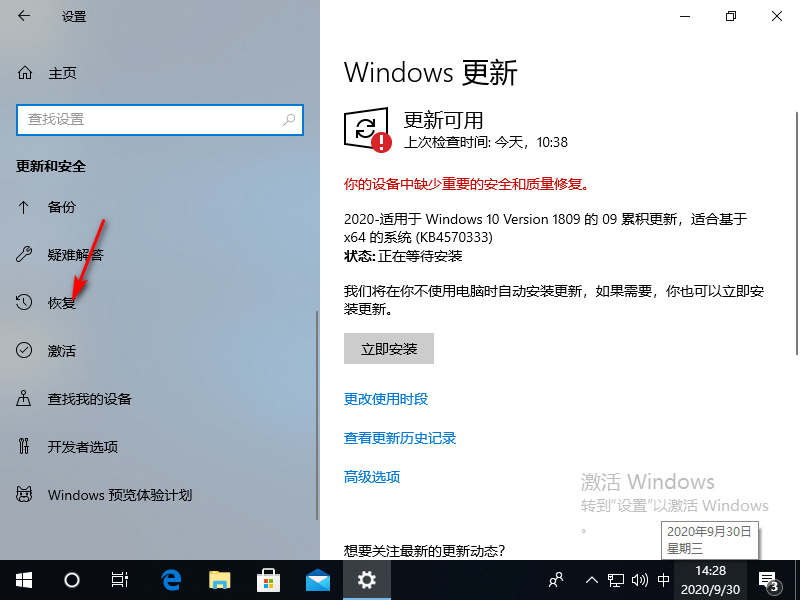
Task: Open the 激活 activation page
Action: pos(61,351)
